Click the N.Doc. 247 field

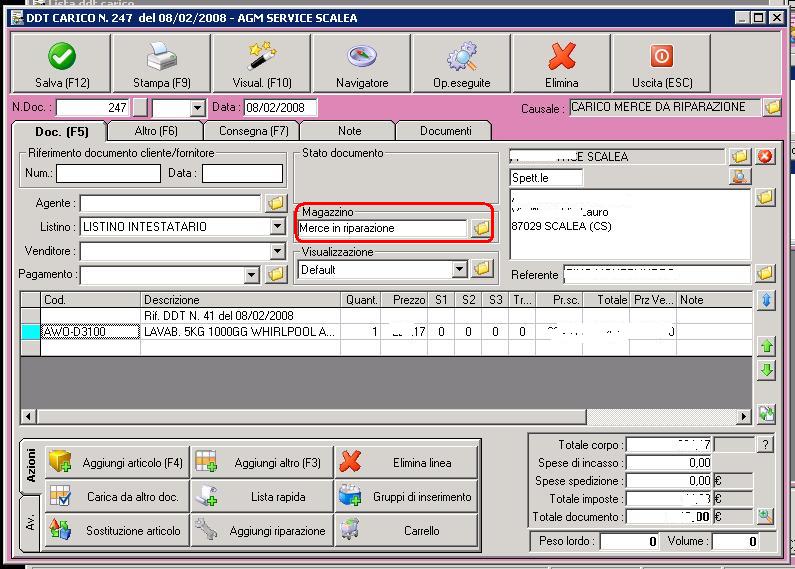[x=92, y=108]
